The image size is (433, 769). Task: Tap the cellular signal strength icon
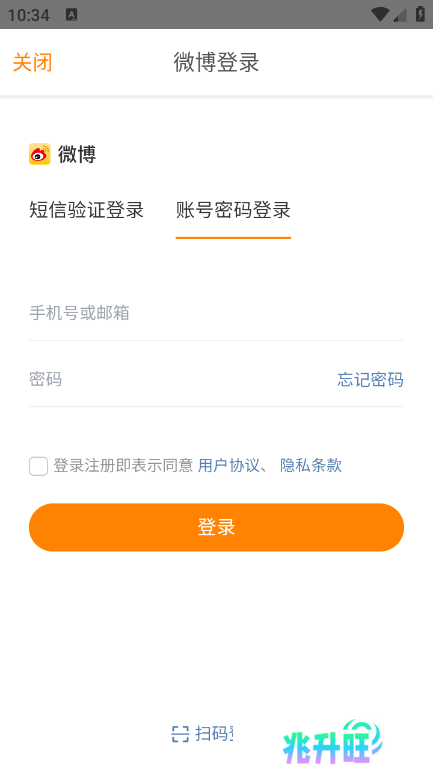pyautogui.click(x=400, y=15)
